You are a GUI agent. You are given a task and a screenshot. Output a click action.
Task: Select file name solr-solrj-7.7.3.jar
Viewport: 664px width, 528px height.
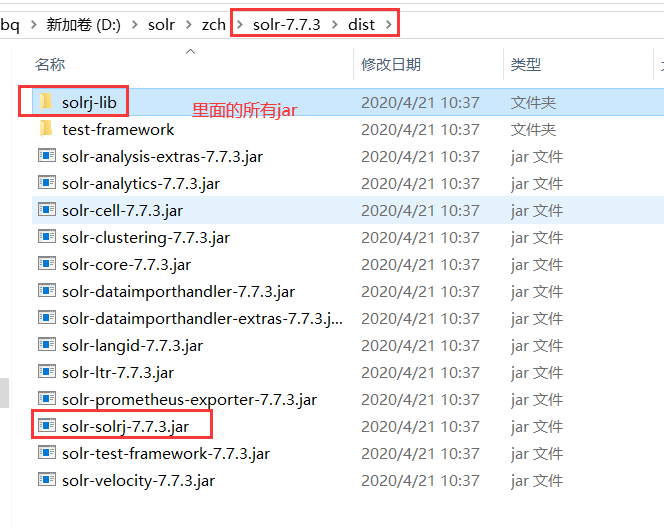(x=125, y=426)
